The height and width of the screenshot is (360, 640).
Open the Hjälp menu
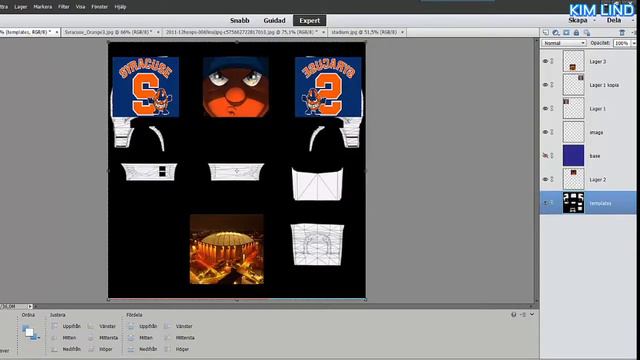(120, 7)
